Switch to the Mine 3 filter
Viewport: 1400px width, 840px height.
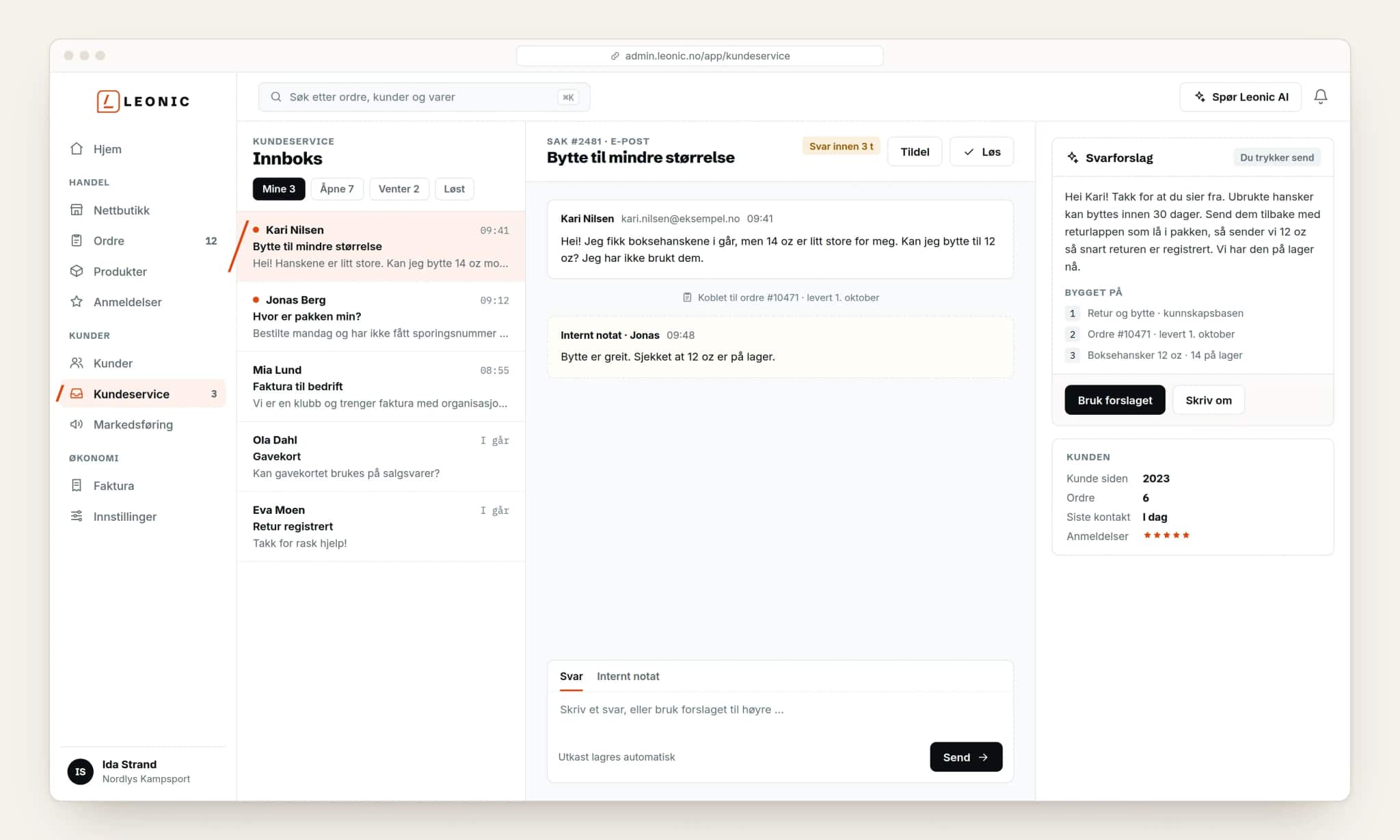click(279, 189)
